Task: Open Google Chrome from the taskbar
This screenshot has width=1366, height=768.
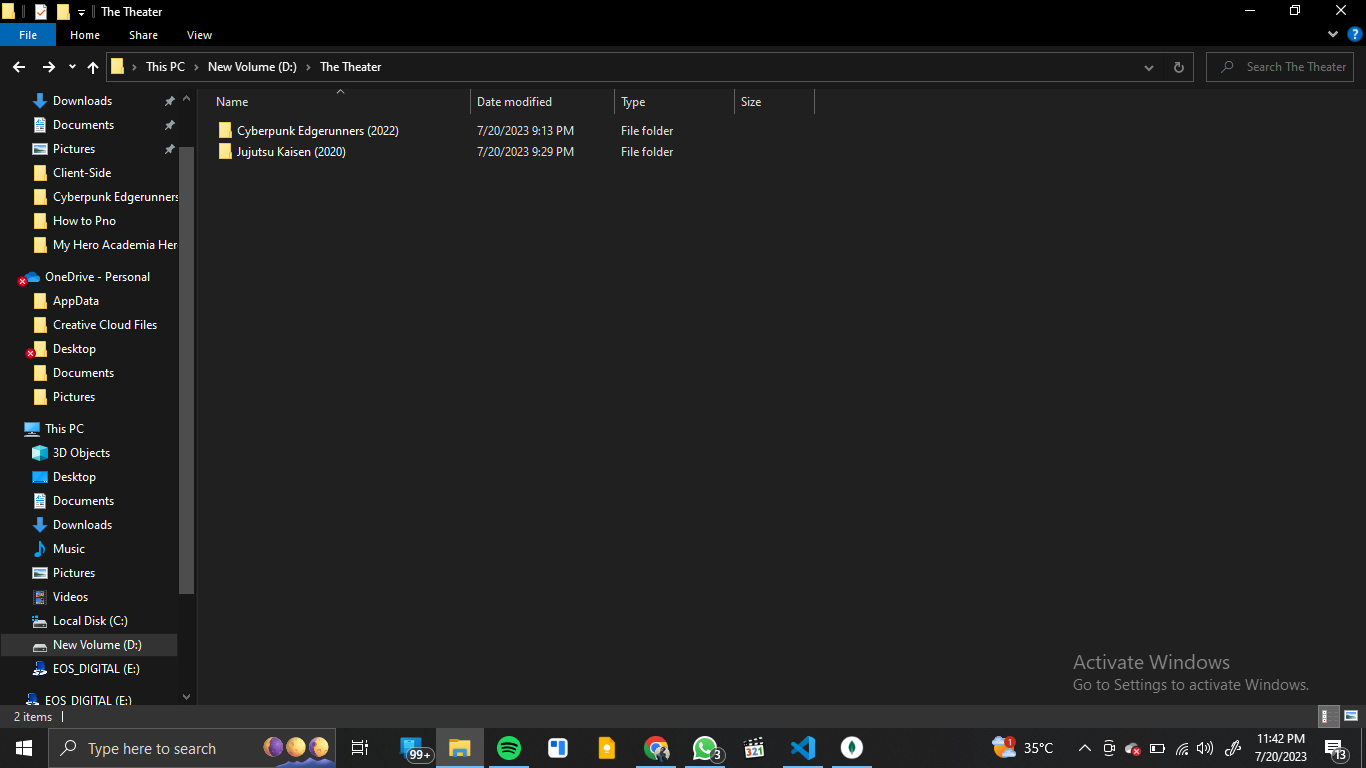Action: coord(656,748)
